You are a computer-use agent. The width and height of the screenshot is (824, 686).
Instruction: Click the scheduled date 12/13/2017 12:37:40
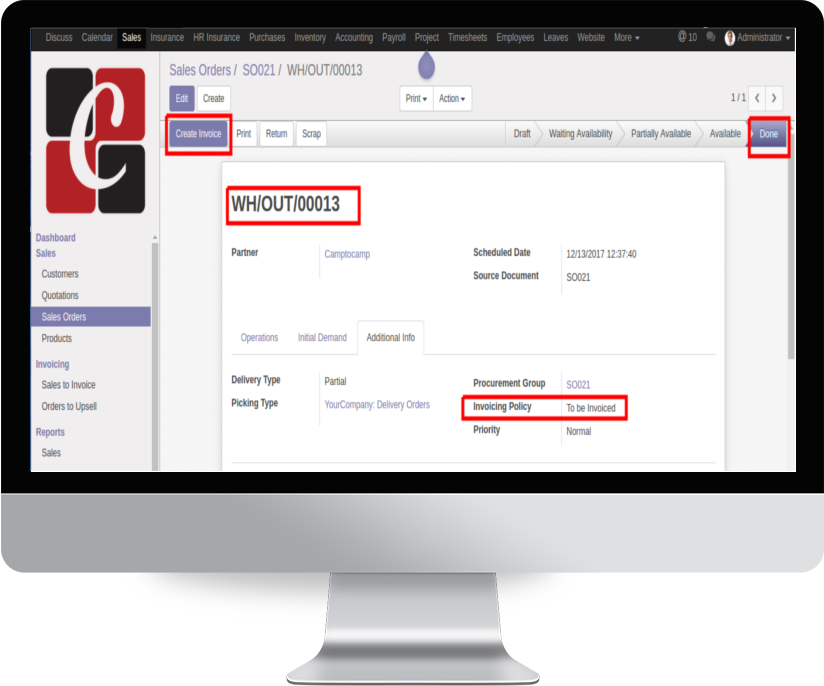601,254
